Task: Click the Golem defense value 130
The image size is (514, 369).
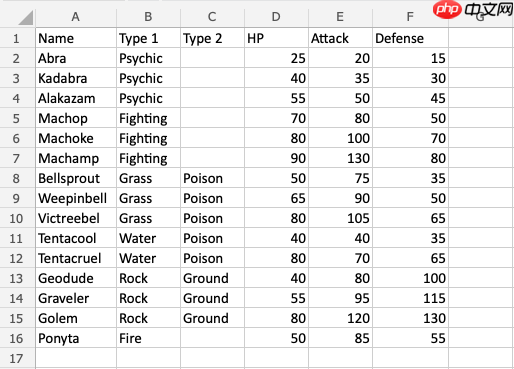Action: (x=410, y=318)
